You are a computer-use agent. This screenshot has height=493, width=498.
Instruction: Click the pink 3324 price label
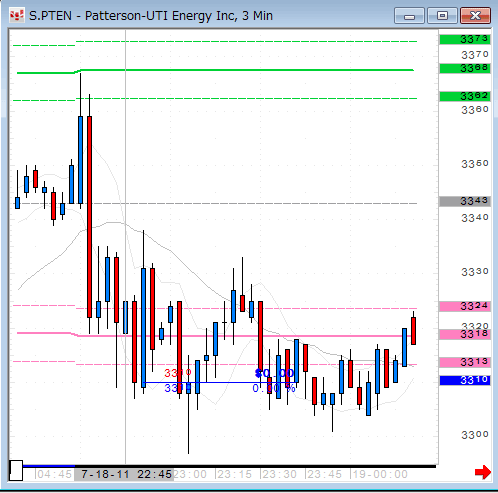pos(465,306)
